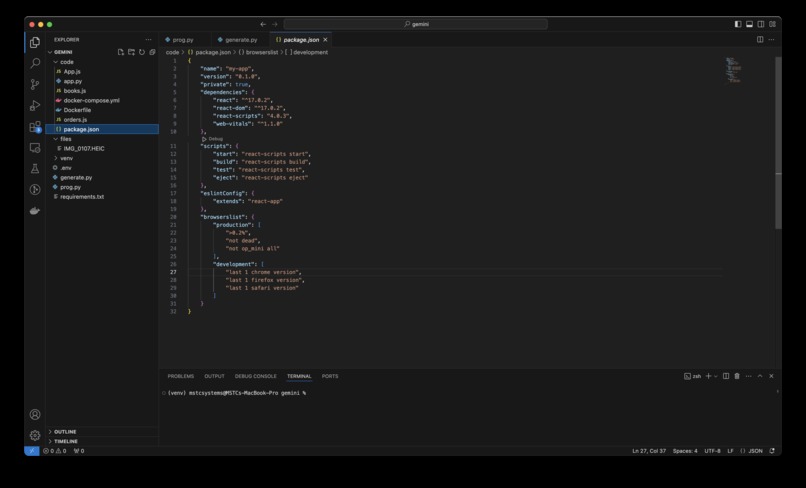
Task: Click errors and warnings count
Action: pyautogui.click(x=54, y=451)
